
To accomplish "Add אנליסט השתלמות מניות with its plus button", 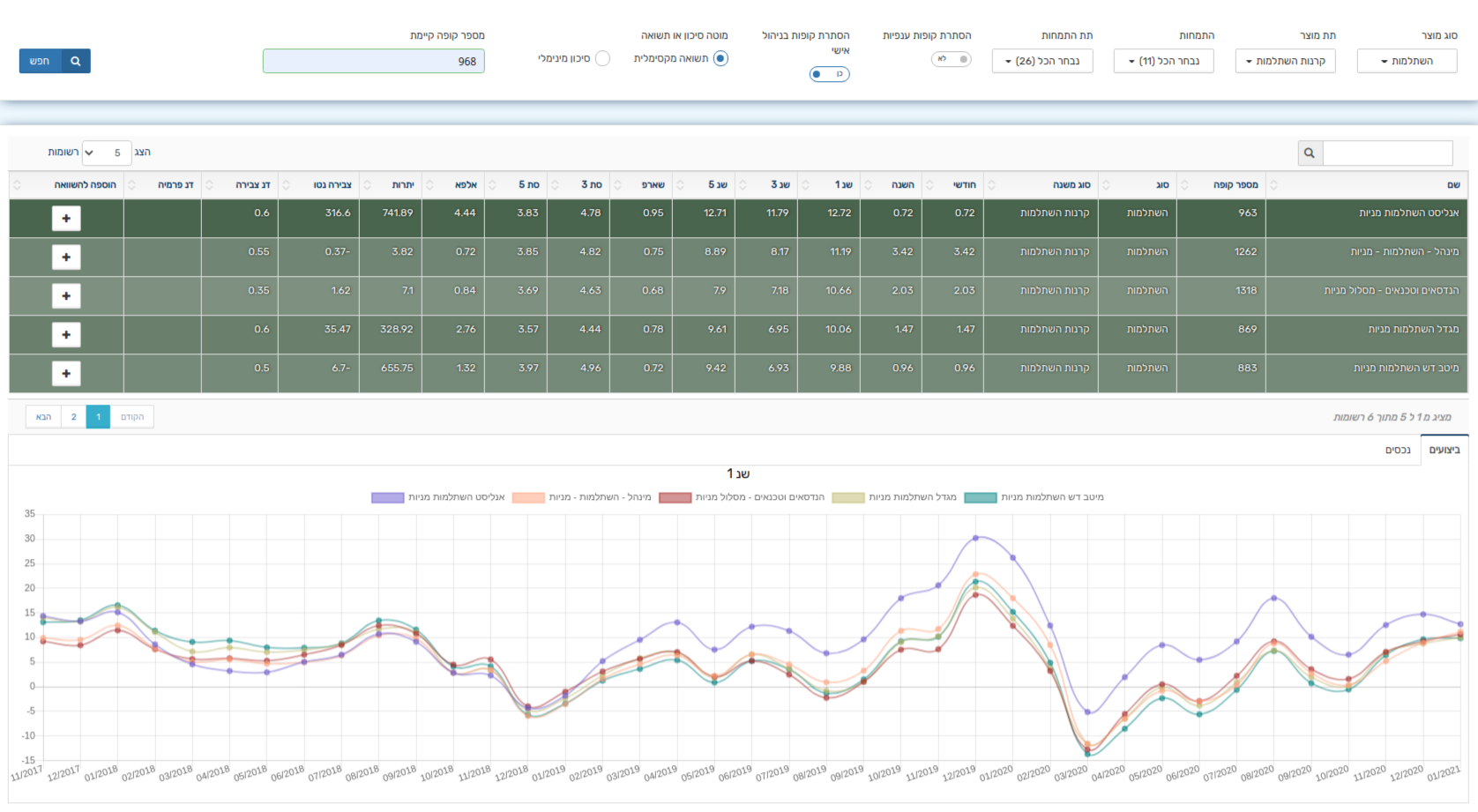I will (66, 219).
